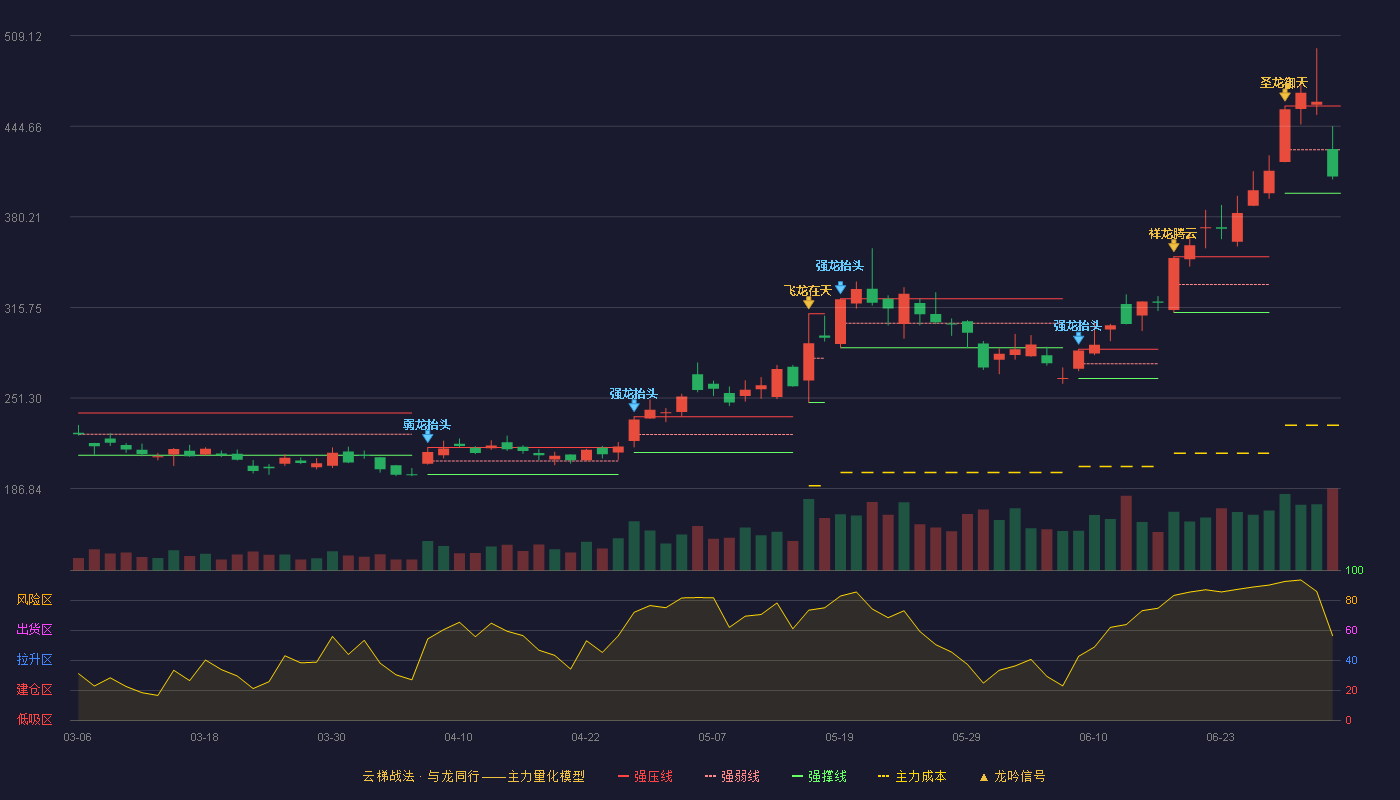Click the 低吸区 zone label
This screenshot has height=800, width=1400.
pyautogui.click(x=34, y=719)
